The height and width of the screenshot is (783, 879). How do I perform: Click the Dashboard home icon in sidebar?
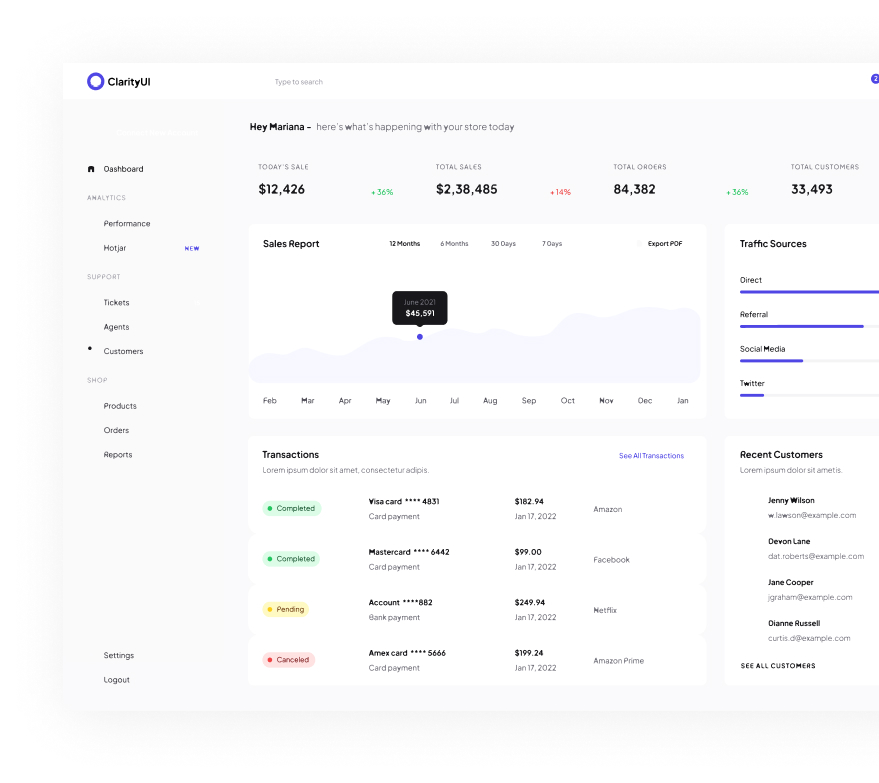point(92,169)
